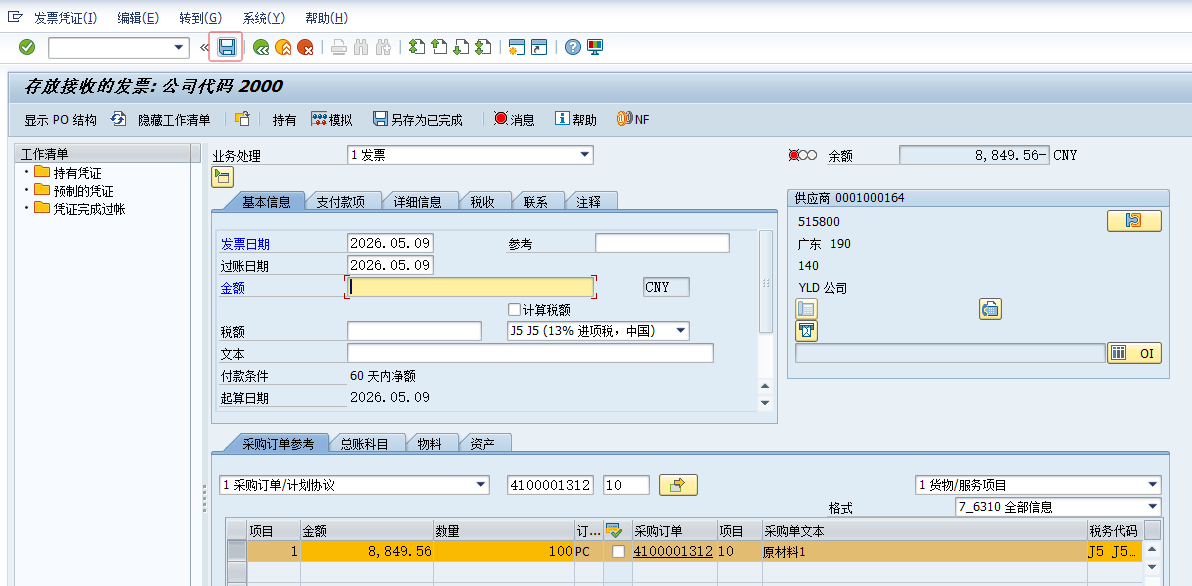
Task: Click the 另存为已完成 button
Action: point(417,119)
